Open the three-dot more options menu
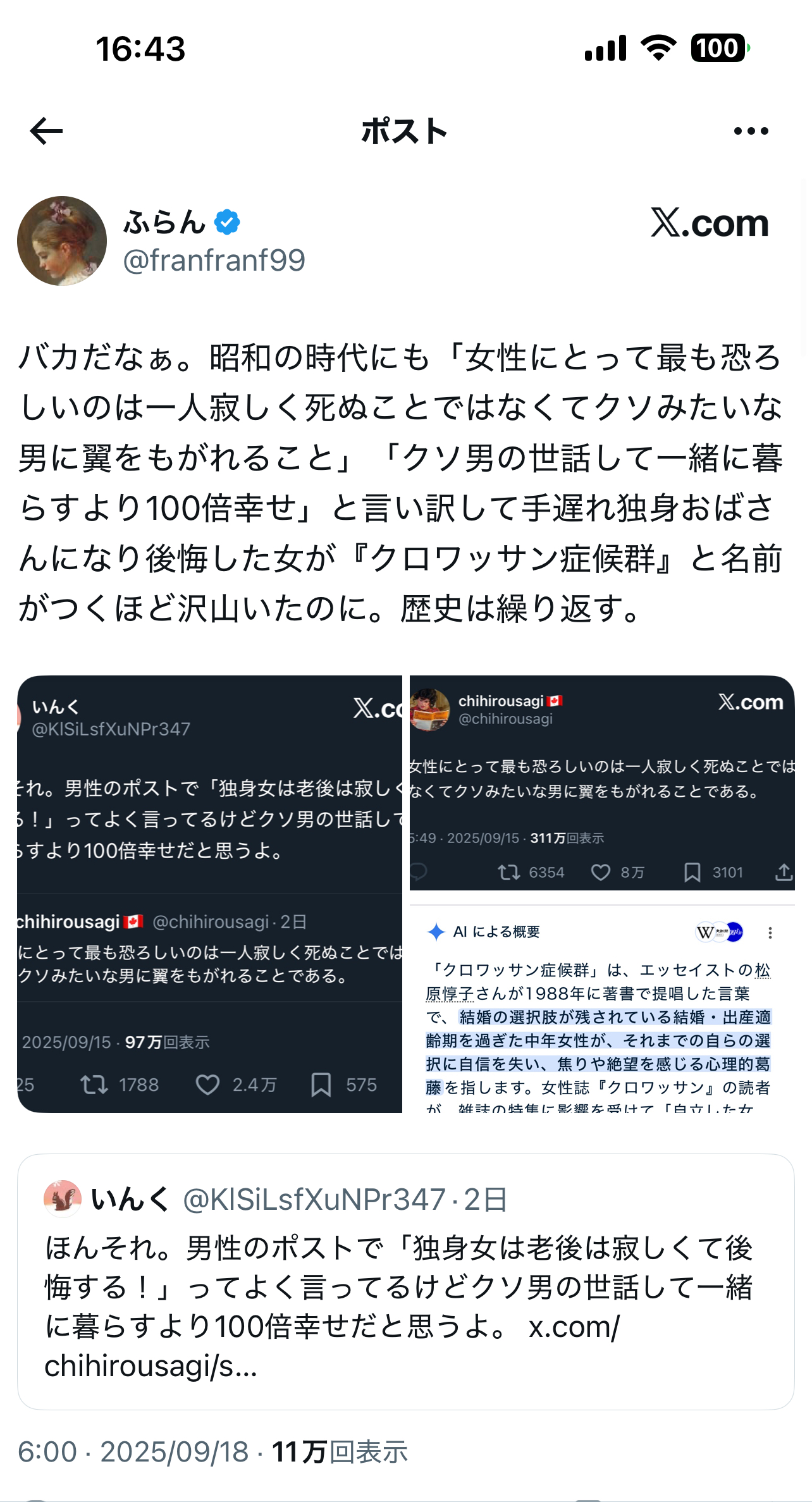 click(x=751, y=131)
